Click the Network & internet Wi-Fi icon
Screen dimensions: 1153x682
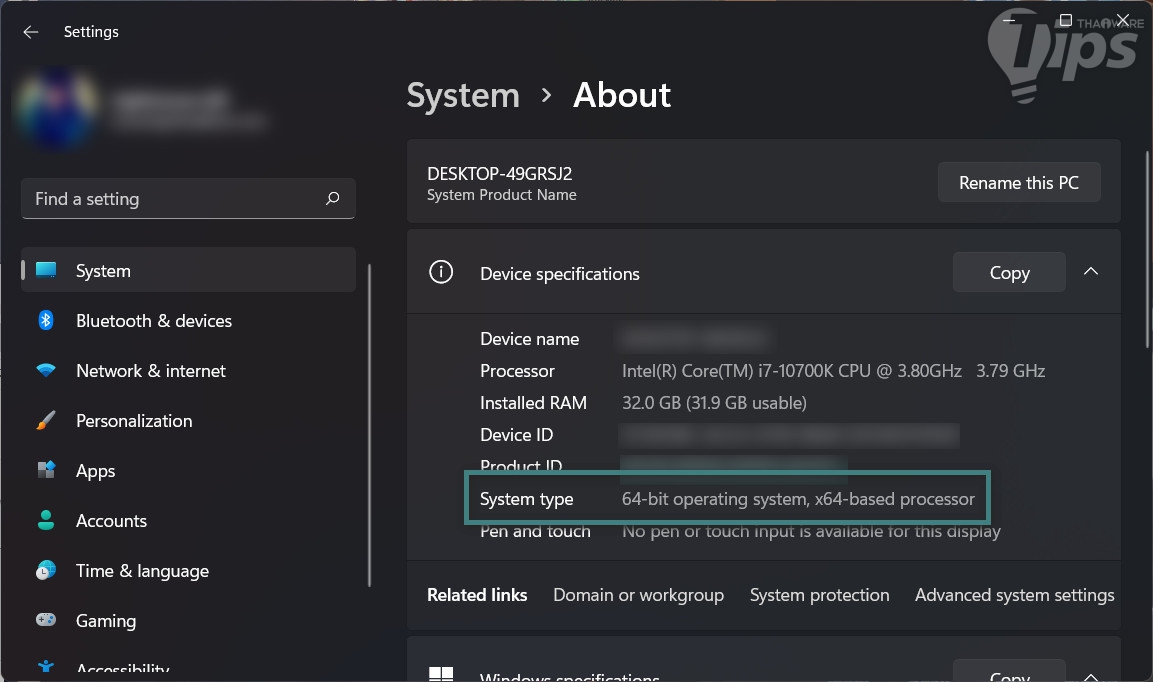(x=46, y=371)
